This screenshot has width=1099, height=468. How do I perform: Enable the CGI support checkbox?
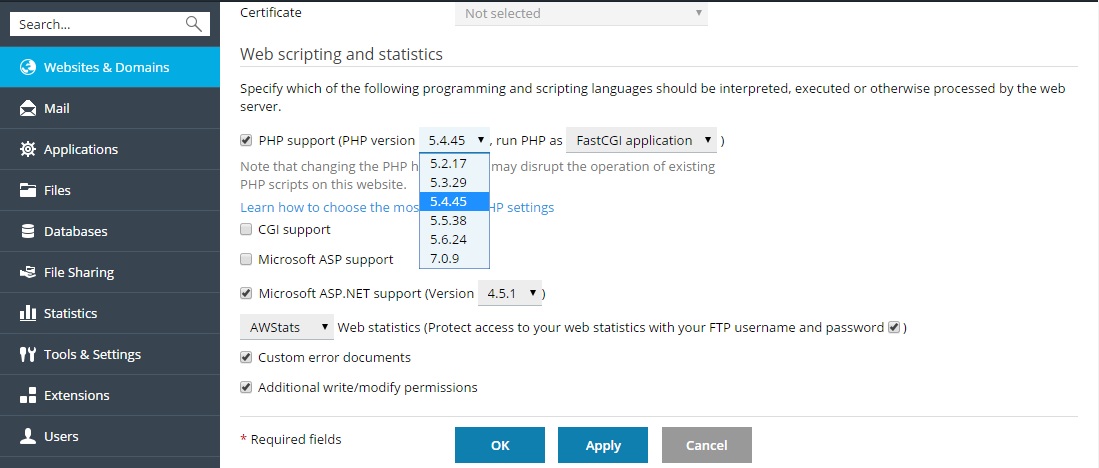click(246, 229)
